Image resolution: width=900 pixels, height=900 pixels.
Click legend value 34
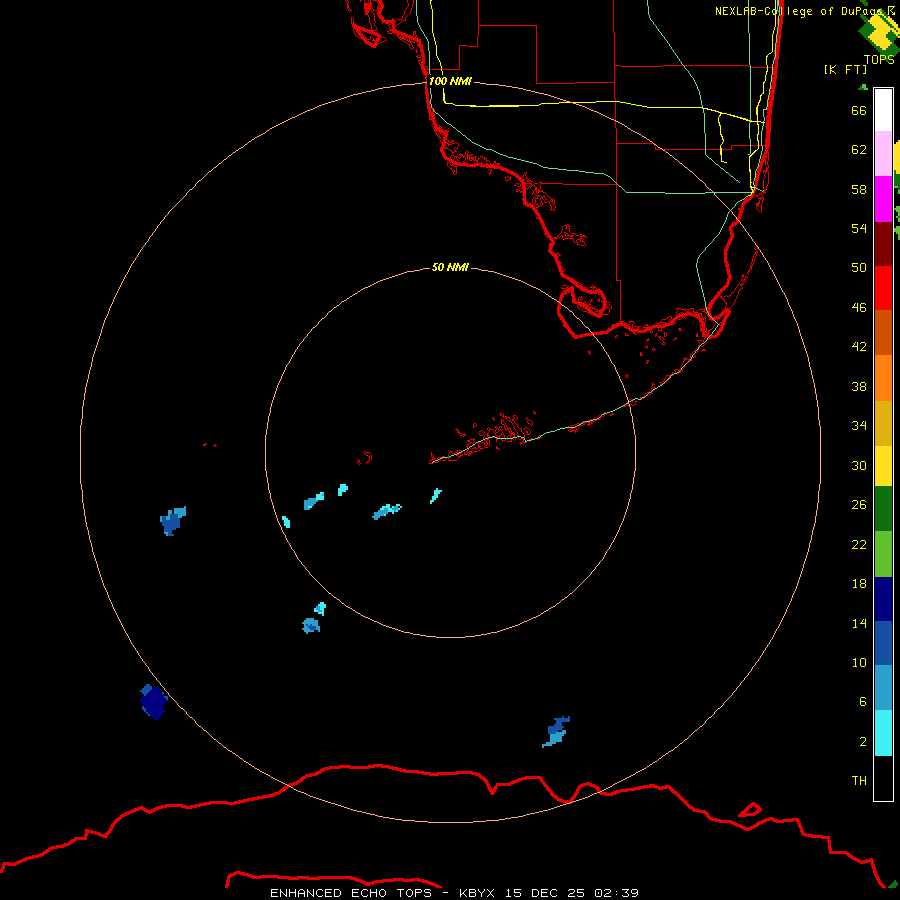point(859,426)
